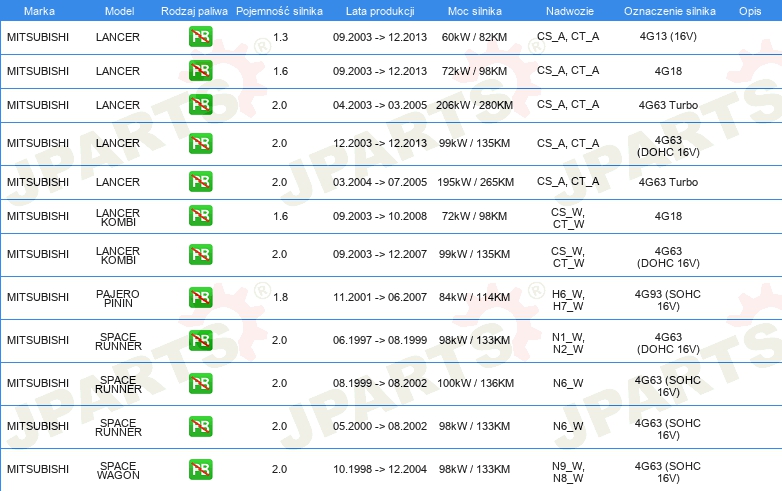This screenshot has width=782, height=491.
Task: Select the engine code 4G13 (16V)
Action: click(x=668, y=36)
